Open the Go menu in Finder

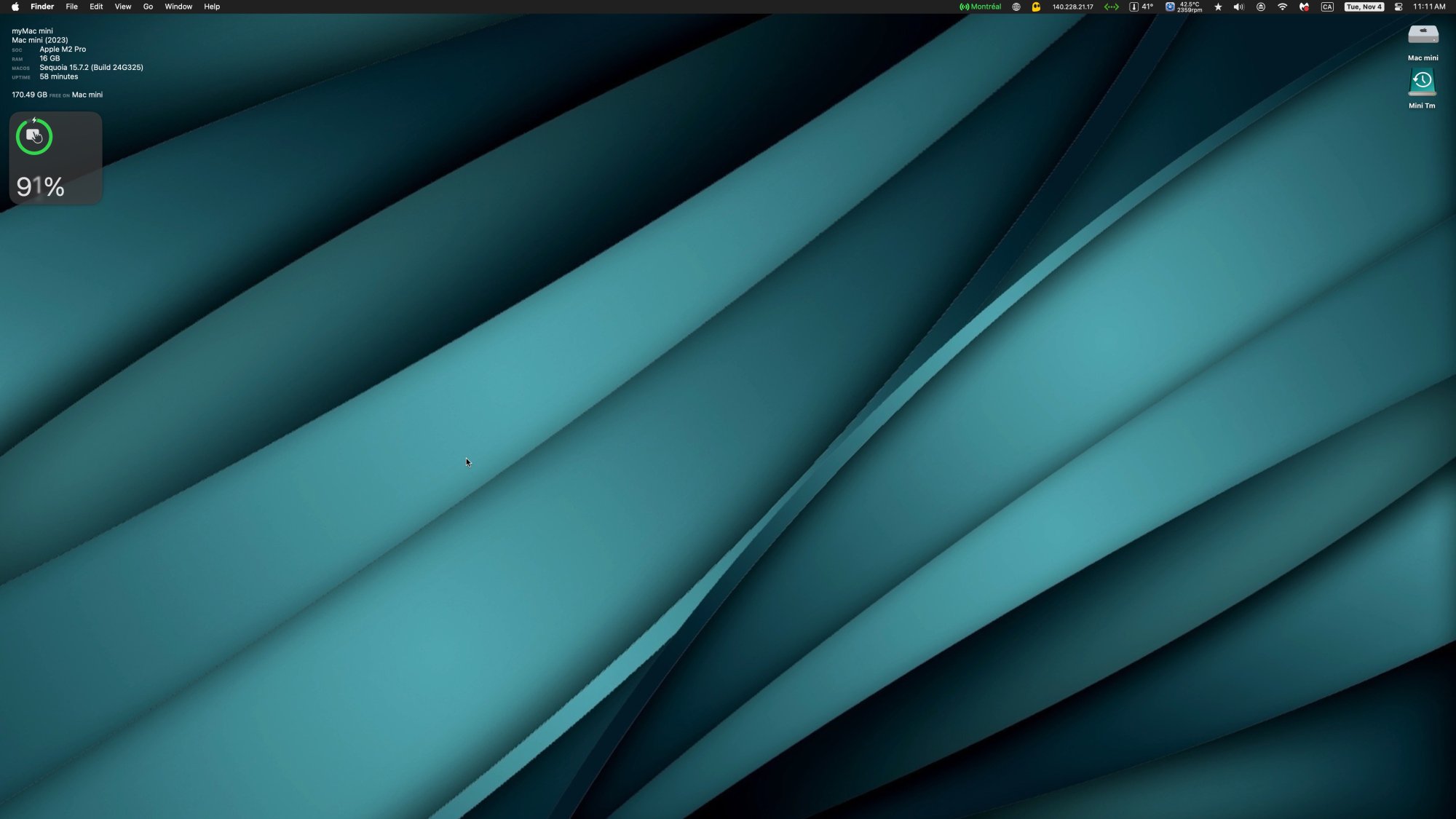(x=147, y=7)
